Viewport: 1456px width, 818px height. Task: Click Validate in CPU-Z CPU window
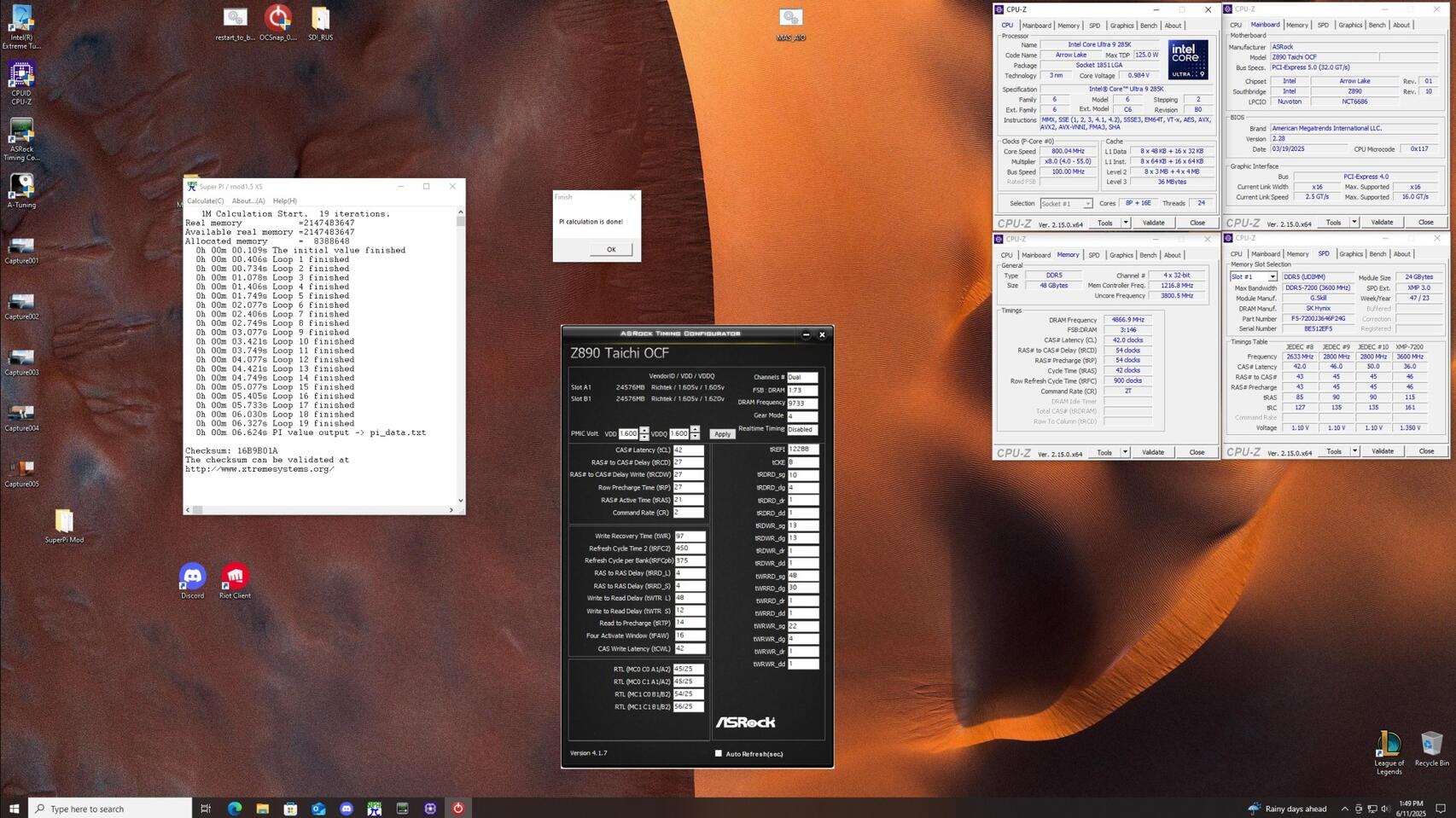coord(1153,223)
